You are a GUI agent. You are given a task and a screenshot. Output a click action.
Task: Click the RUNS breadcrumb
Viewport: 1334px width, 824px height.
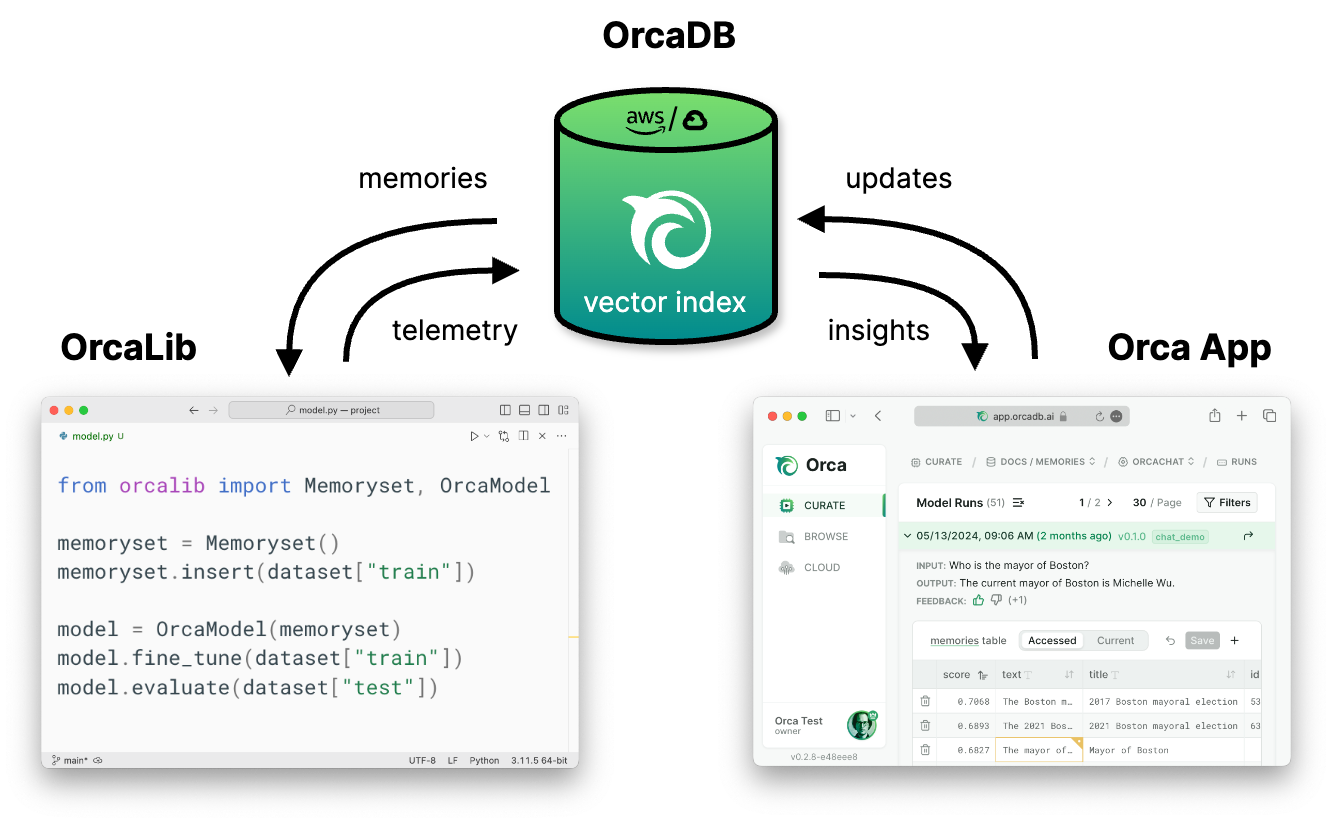click(x=1236, y=462)
